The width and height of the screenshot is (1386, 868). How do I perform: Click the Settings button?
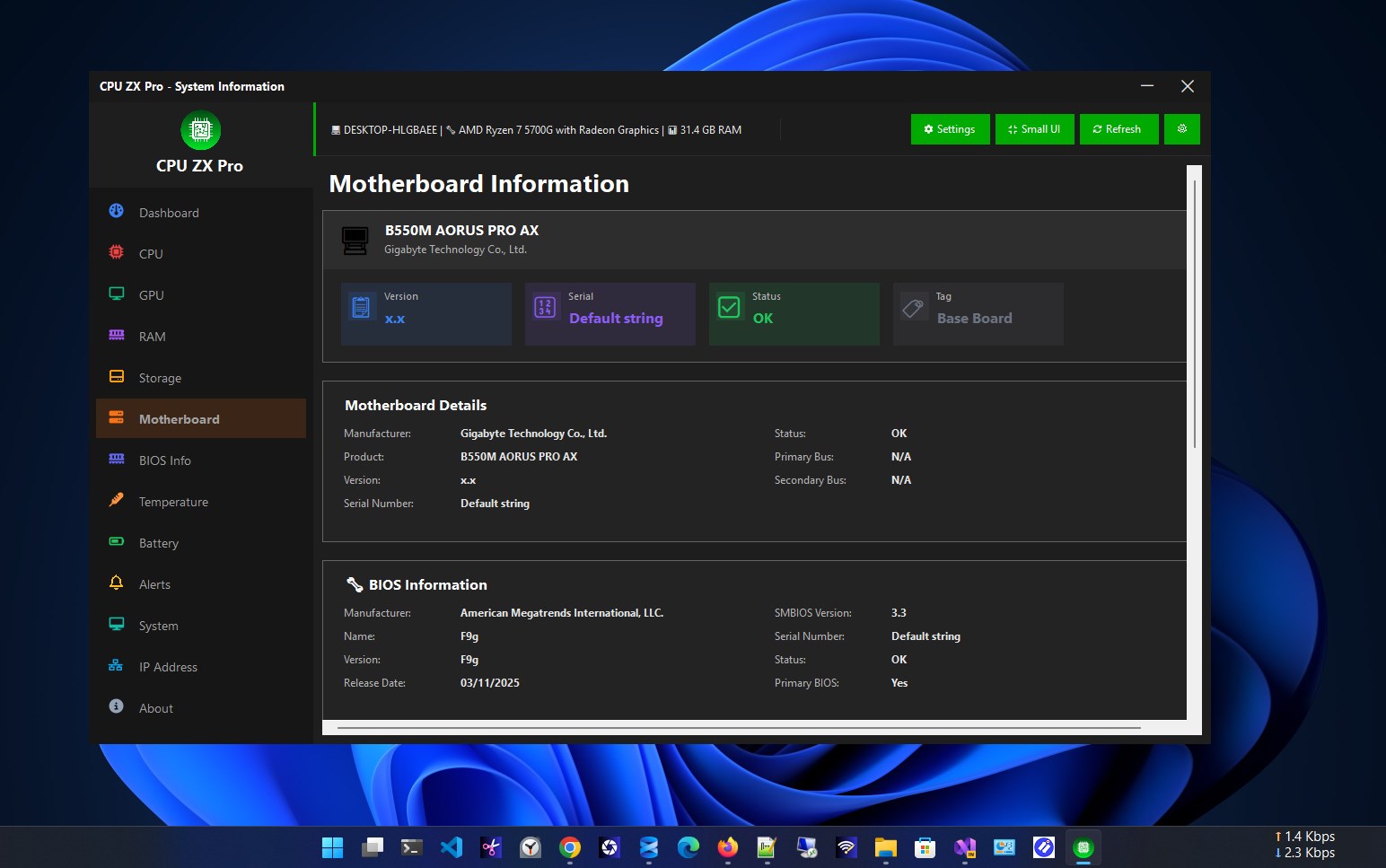tap(950, 129)
